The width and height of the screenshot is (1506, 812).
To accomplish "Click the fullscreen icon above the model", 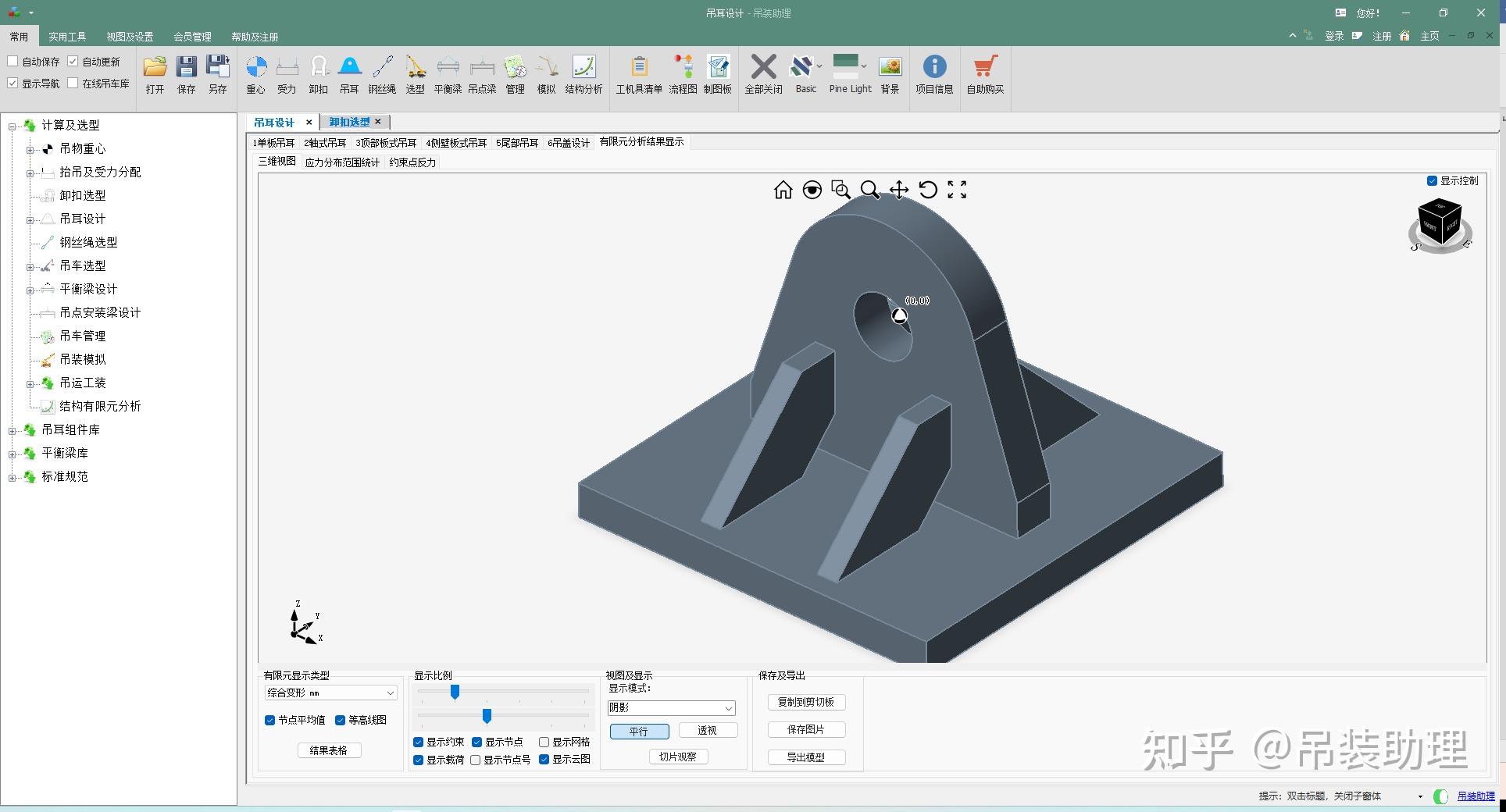I will pyautogui.click(x=957, y=190).
